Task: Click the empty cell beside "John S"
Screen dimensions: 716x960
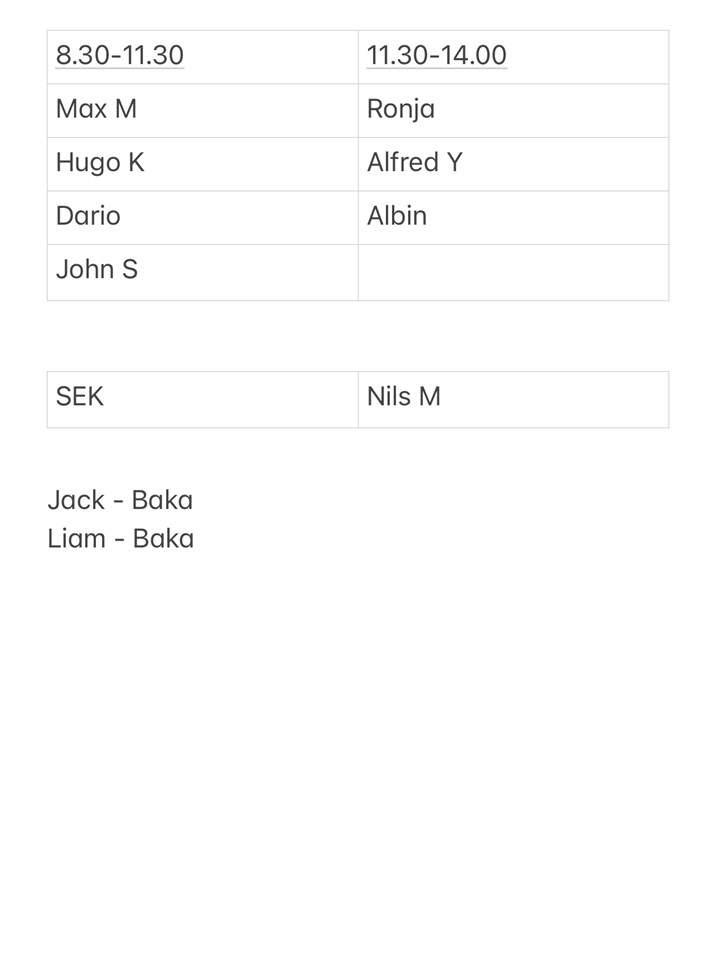Action: coord(513,272)
